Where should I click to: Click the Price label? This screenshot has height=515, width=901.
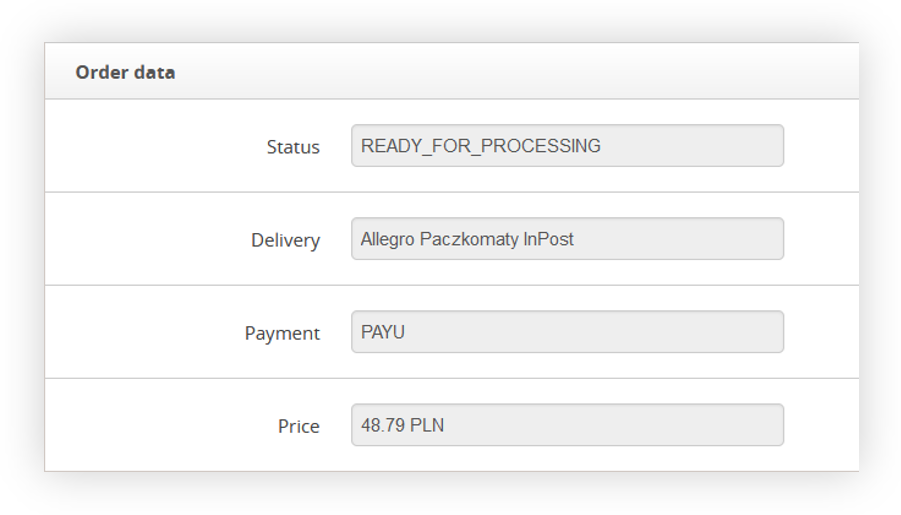pyautogui.click(x=298, y=426)
